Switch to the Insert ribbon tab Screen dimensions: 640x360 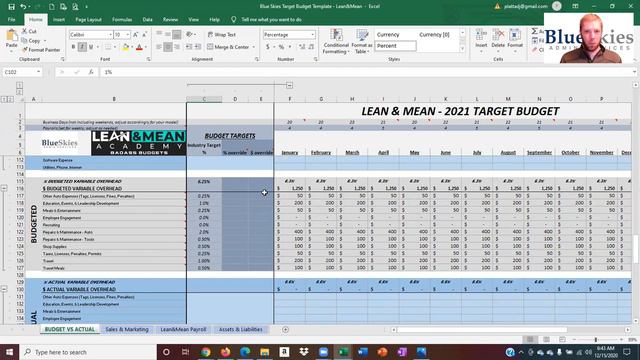59,19
